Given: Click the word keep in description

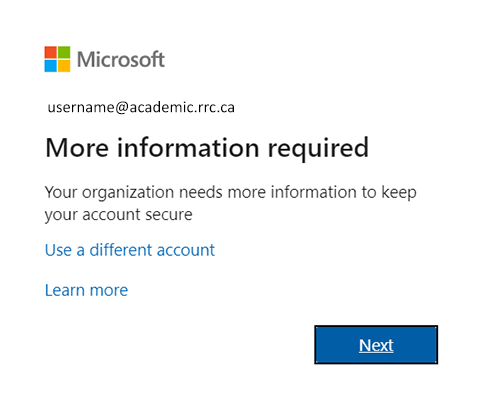Looking at the screenshot, I should click(399, 193).
